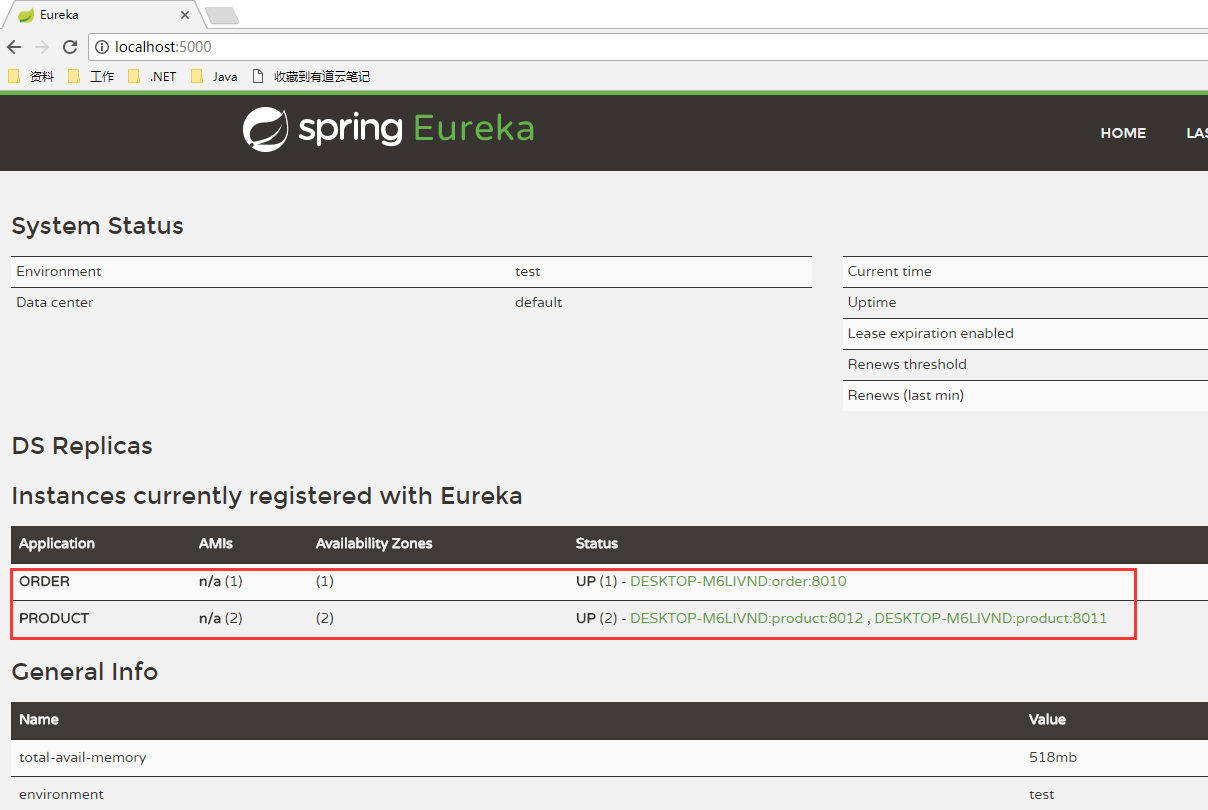The height and width of the screenshot is (810, 1208).
Task: Click the 'Instances currently registered with Eureka' heading
Action: 267,496
